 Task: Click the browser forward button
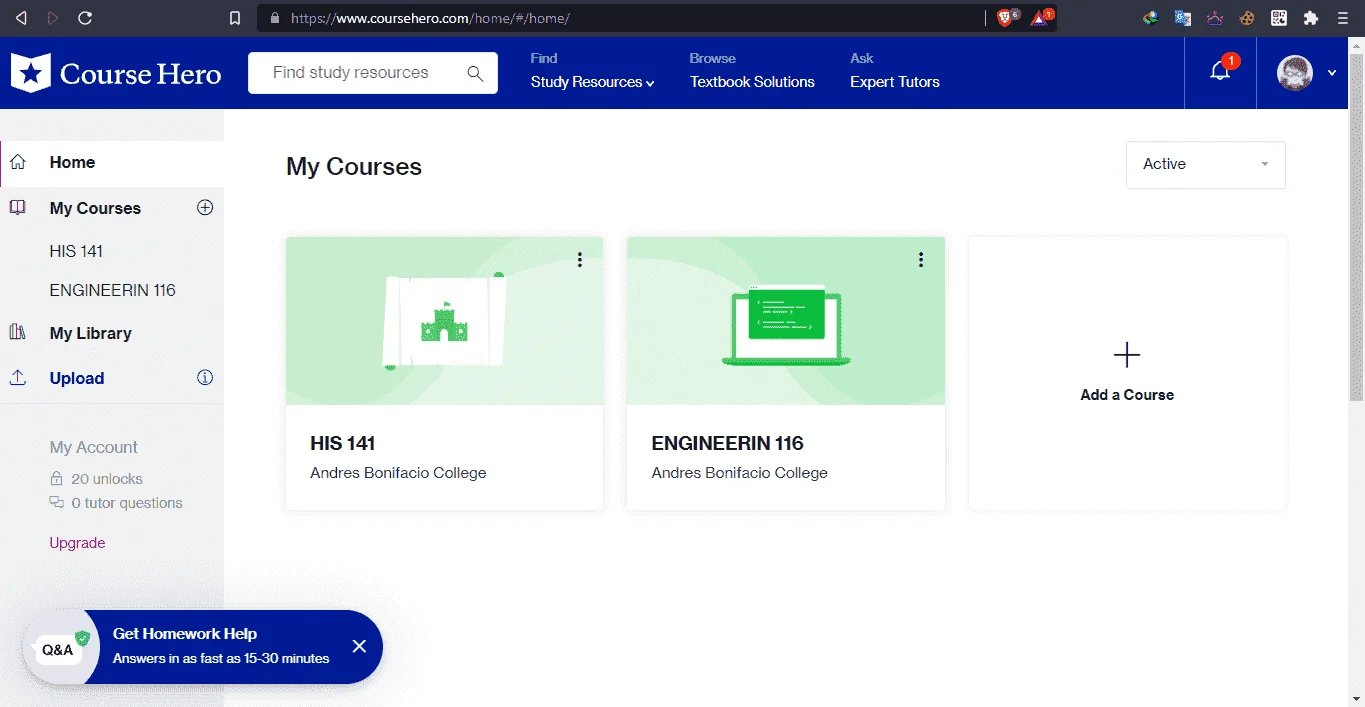click(52, 18)
